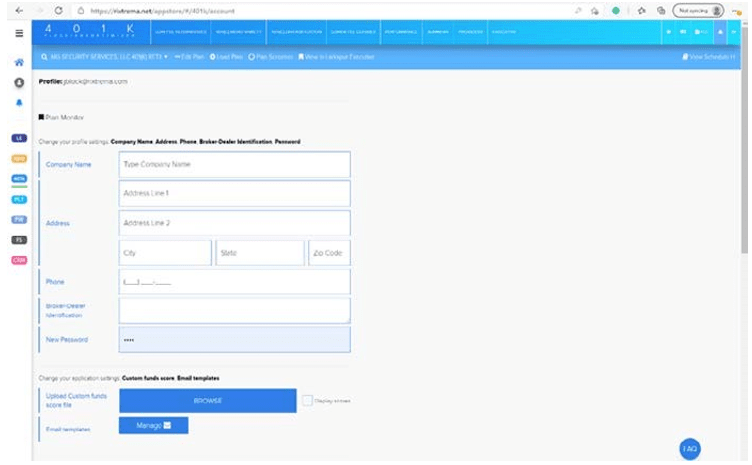Open the user account sidebar icon
Viewport: 752px width, 465px height.
click(x=19, y=81)
